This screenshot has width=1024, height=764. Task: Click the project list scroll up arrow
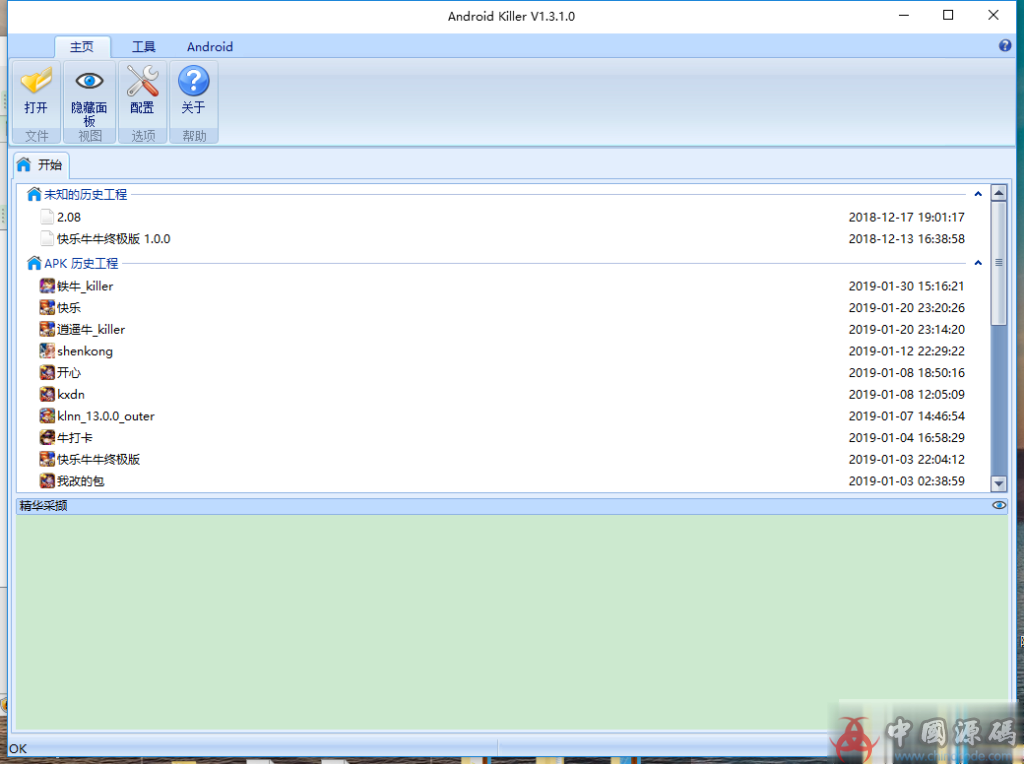pyautogui.click(x=999, y=193)
